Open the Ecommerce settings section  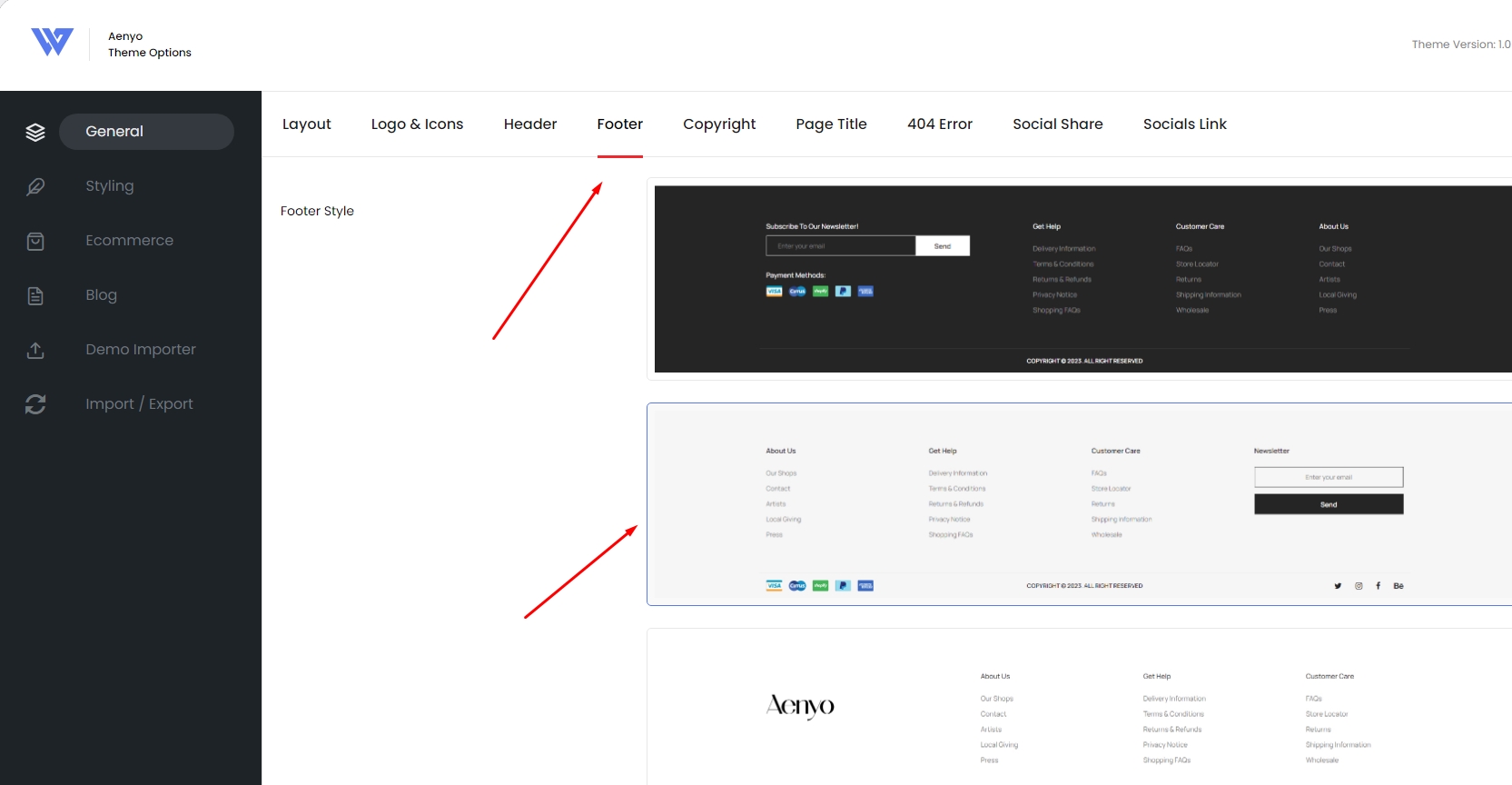click(x=129, y=241)
